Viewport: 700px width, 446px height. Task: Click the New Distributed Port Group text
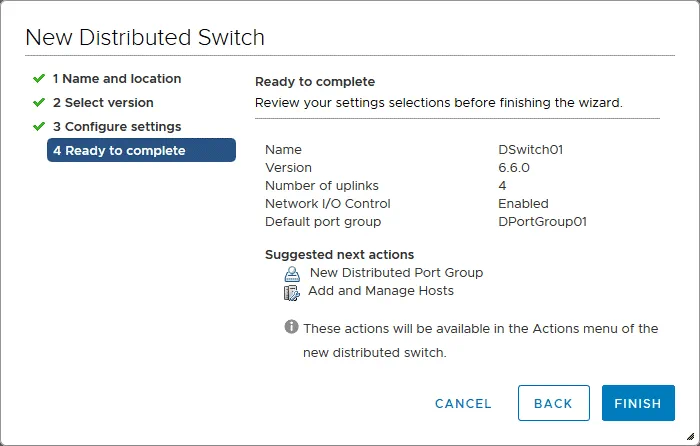pyautogui.click(x=396, y=272)
